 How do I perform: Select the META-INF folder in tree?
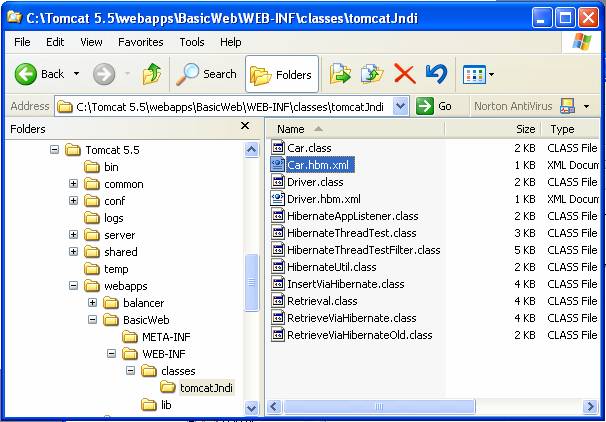point(156,337)
